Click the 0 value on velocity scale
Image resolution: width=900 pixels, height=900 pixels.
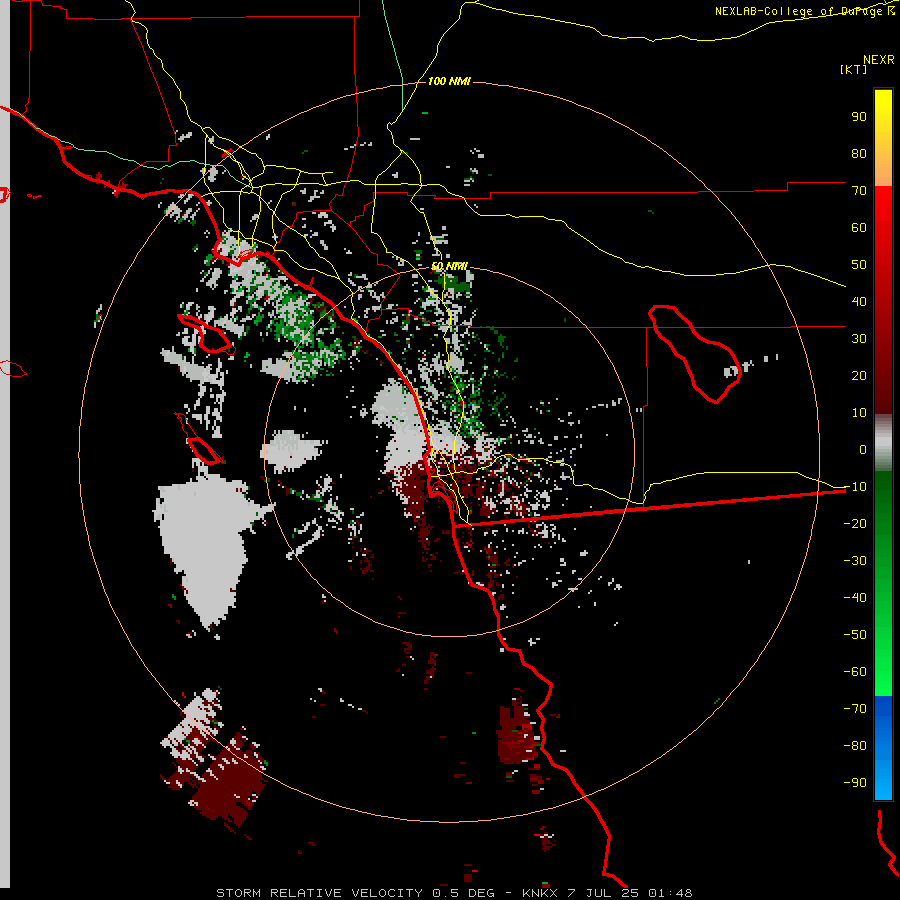[x=863, y=450]
